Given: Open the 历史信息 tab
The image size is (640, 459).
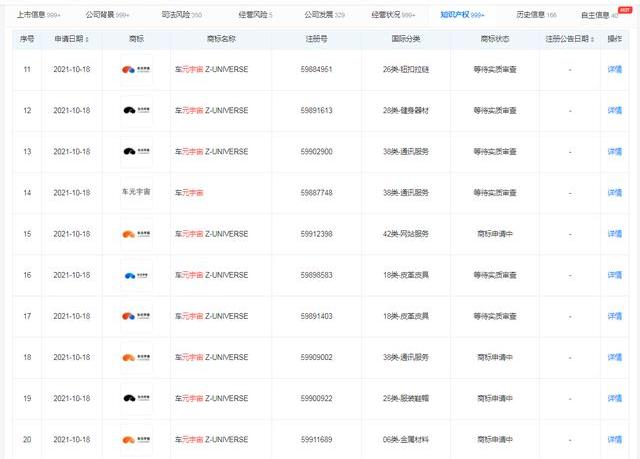Looking at the screenshot, I should coord(536,15).
